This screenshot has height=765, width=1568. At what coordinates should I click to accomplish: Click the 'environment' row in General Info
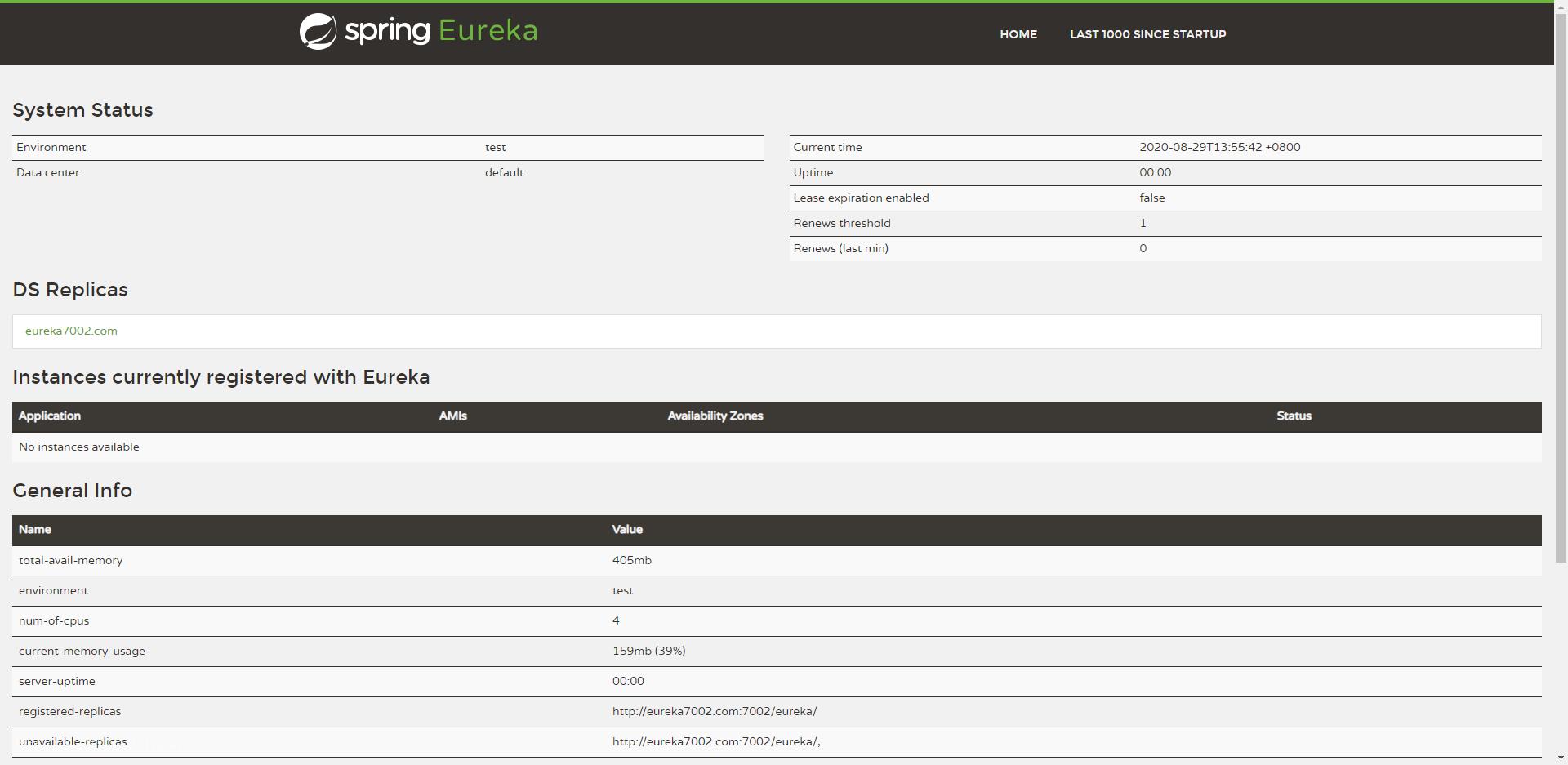point(777,590)
